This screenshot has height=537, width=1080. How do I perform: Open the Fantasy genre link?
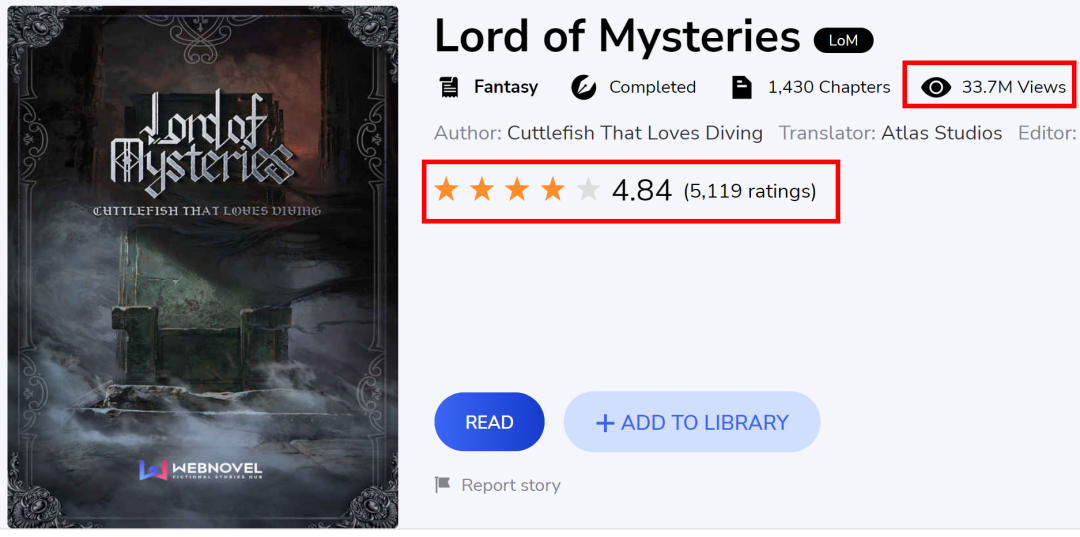[506, 87]
